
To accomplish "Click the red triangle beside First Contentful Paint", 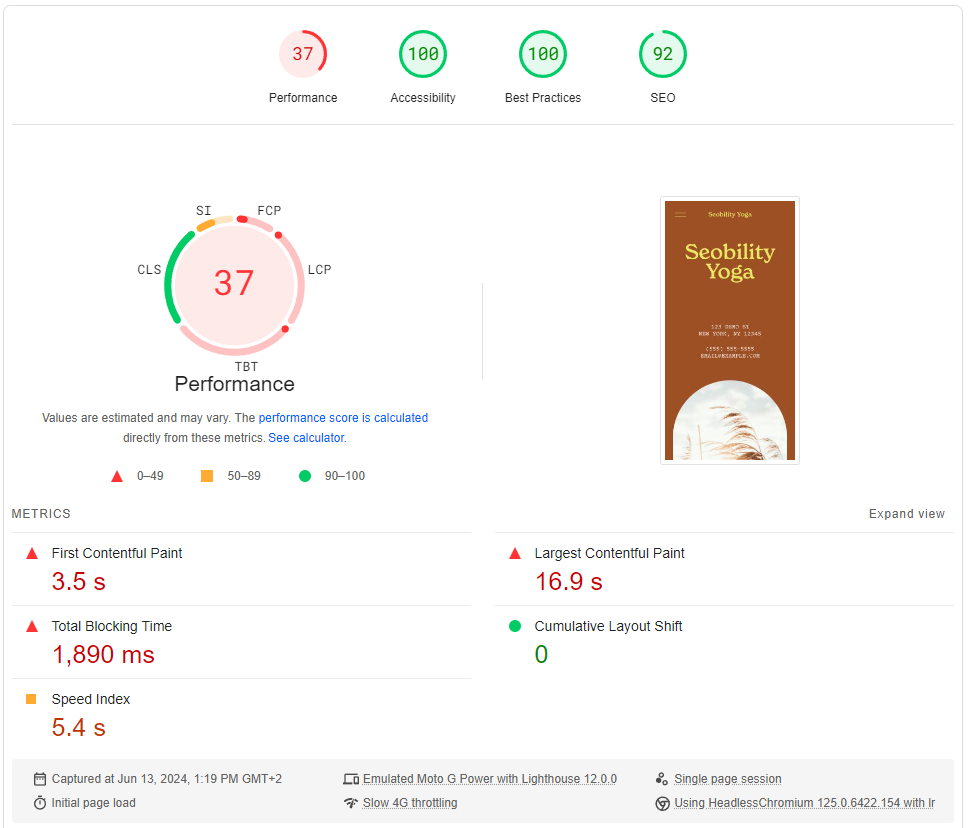I will point(31,552).
